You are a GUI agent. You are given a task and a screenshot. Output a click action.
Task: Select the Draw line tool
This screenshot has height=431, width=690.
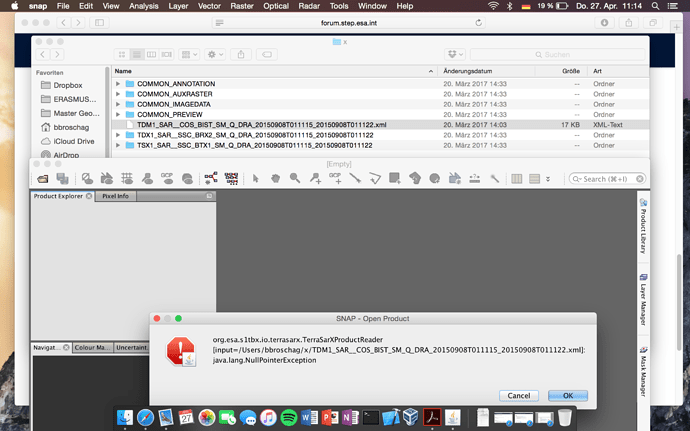tap(355, 178)
